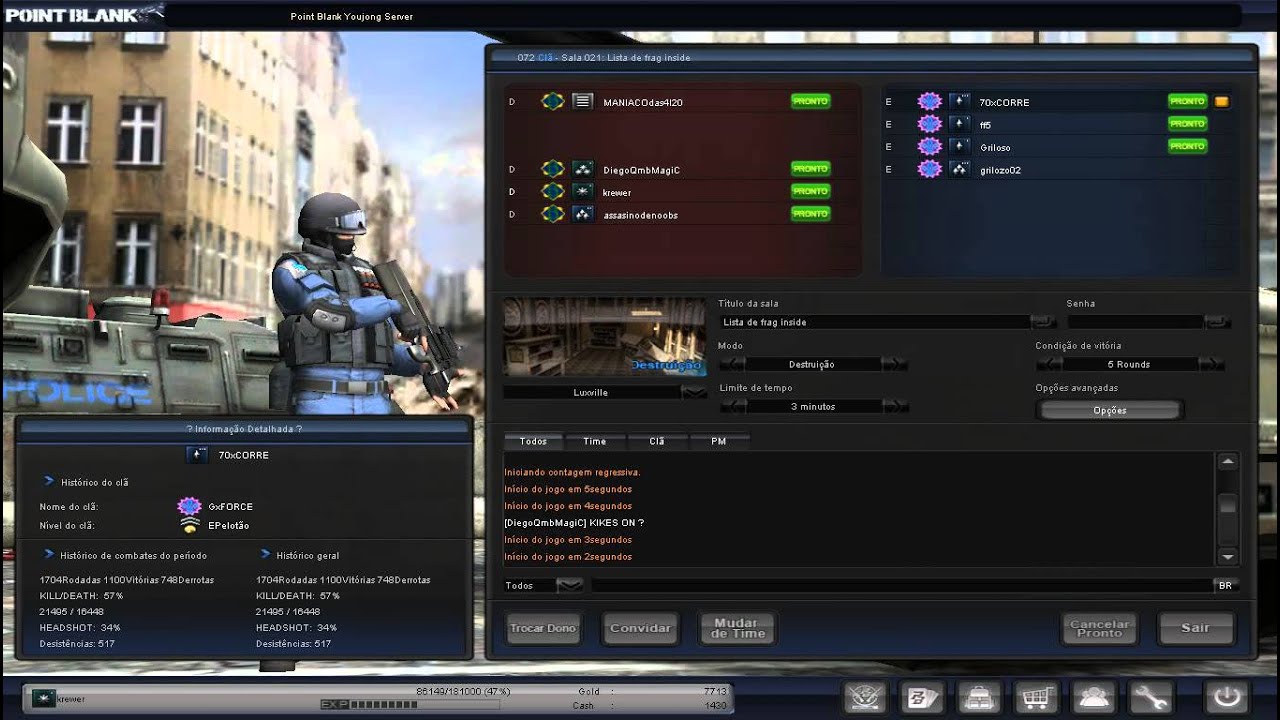Click the Luxville map preview thumbnail

pyautogui.click(x=604, y=336)
